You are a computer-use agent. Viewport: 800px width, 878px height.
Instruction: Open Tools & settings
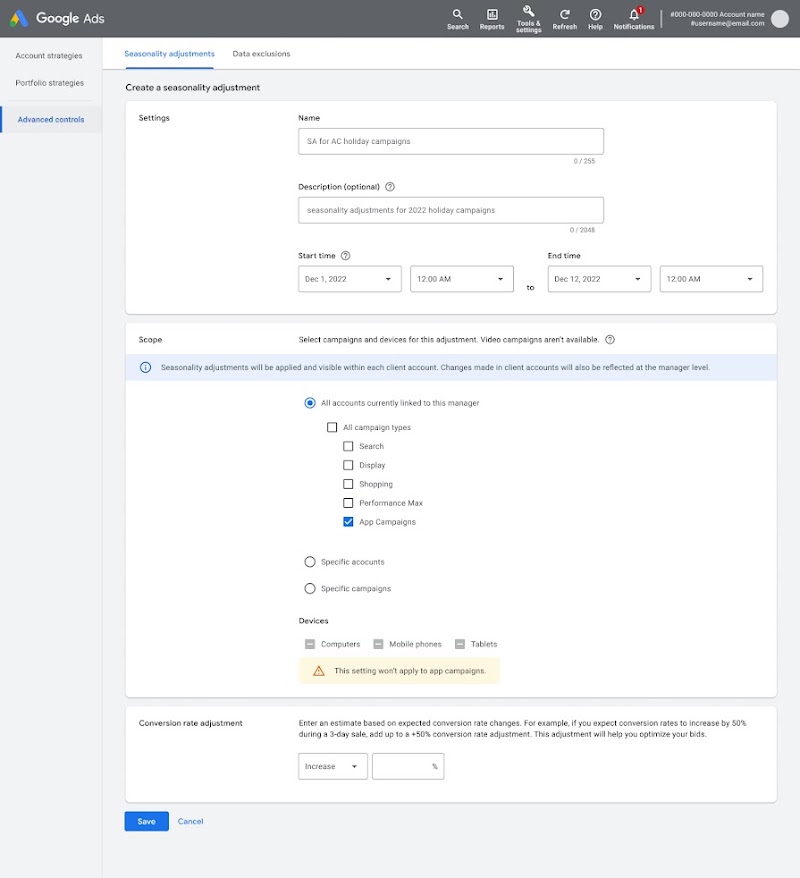pos(528,17)
